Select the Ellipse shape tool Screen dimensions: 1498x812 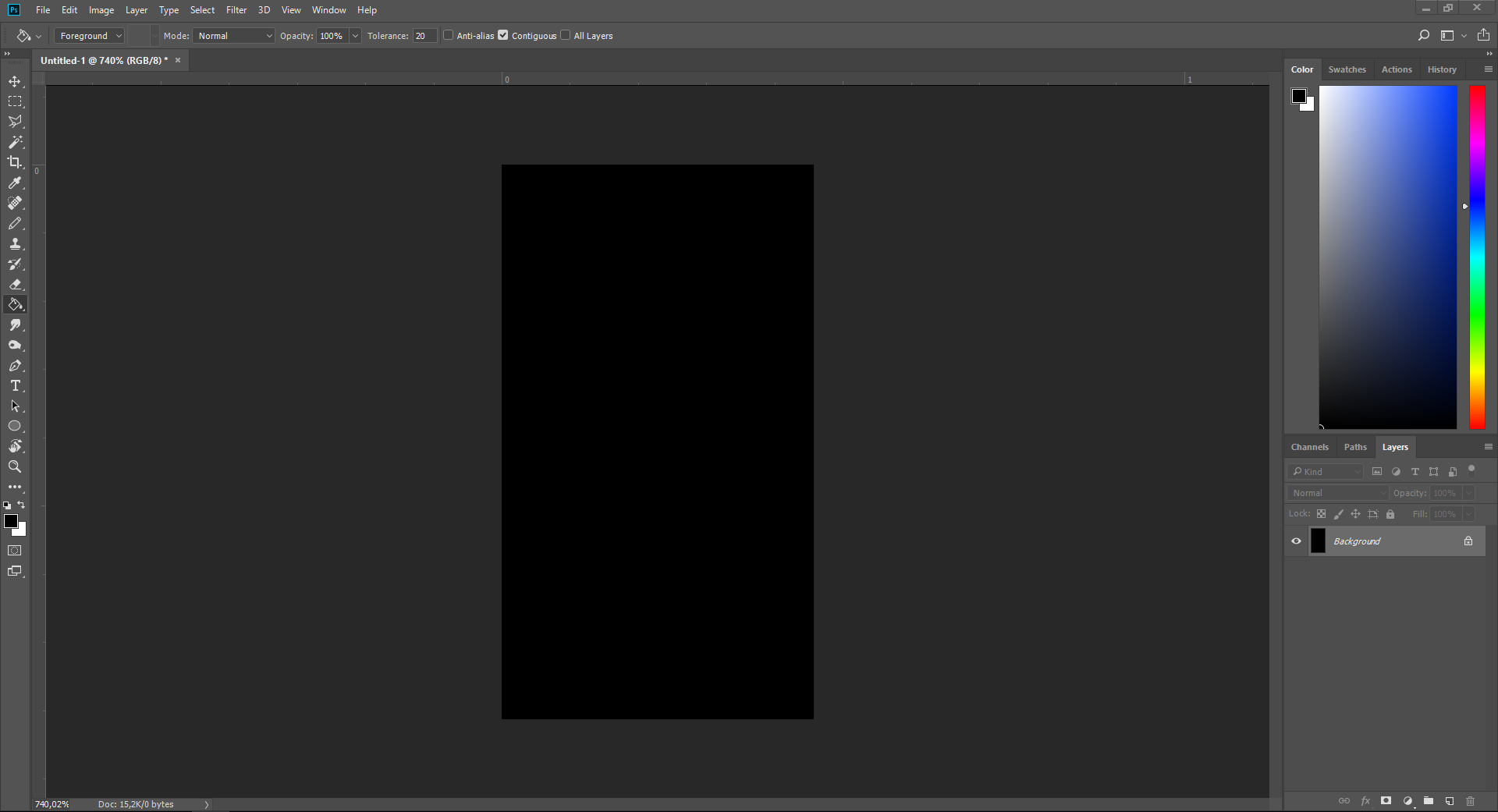(15, 426)
